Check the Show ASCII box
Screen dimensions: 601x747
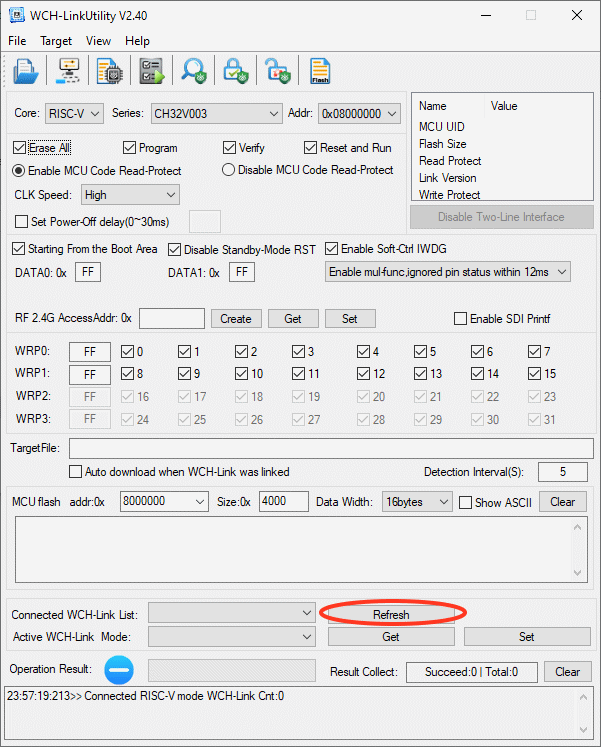pyautogui.click(x=465, y=503)
